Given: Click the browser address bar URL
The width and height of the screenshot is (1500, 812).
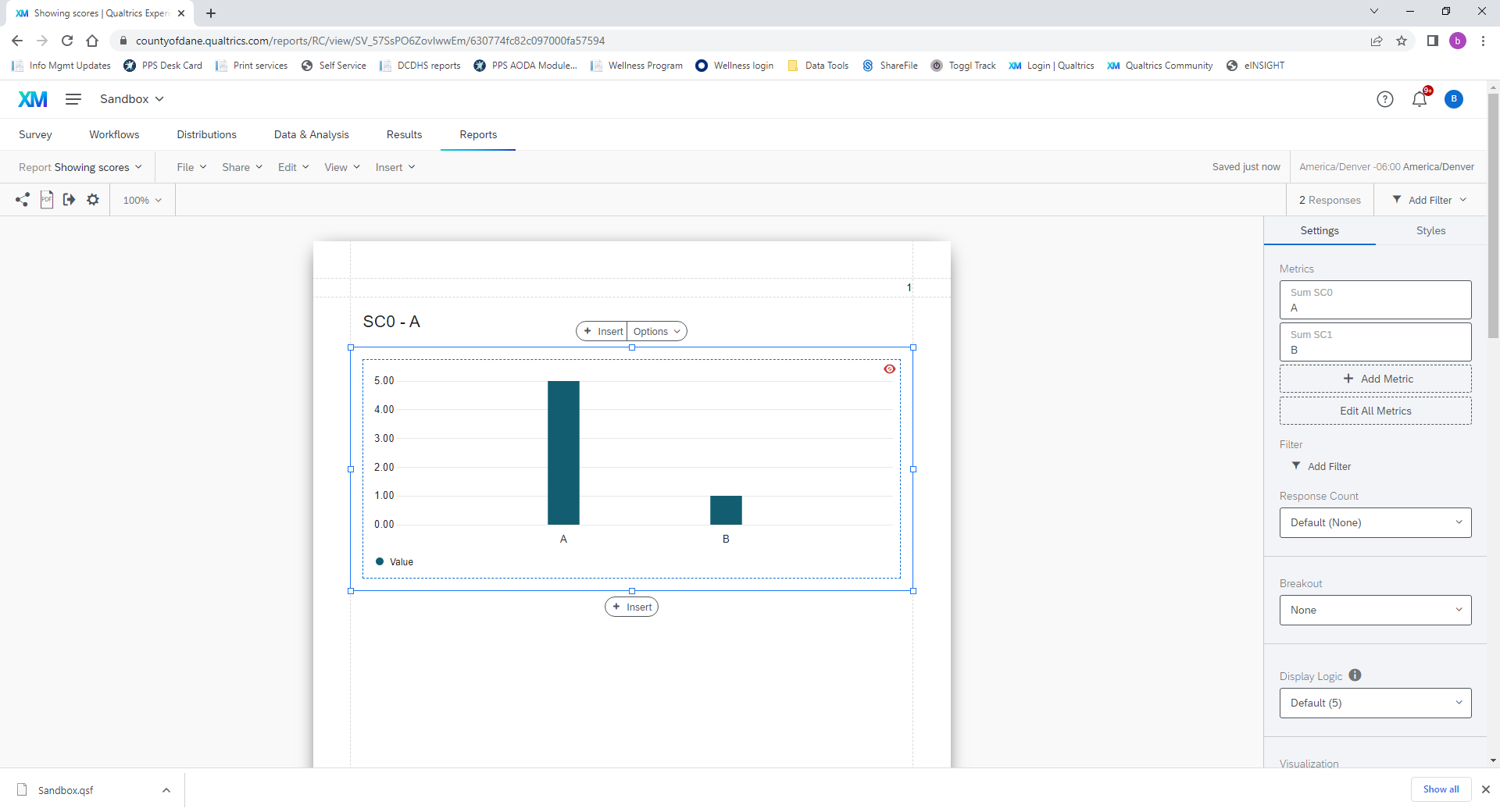Looking at the screenshot, I should [x=370, y=41].
